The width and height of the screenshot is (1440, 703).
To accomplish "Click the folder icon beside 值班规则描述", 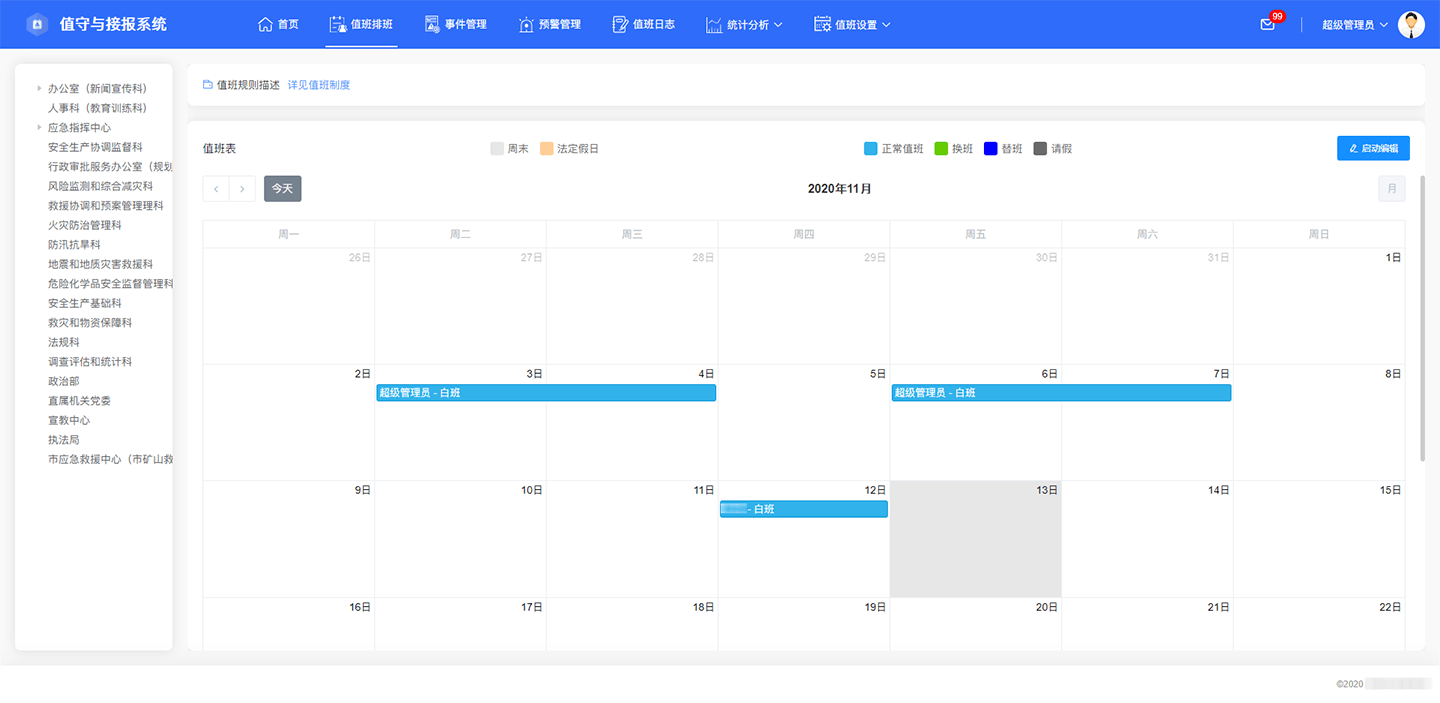I will (x=208, y=85).
